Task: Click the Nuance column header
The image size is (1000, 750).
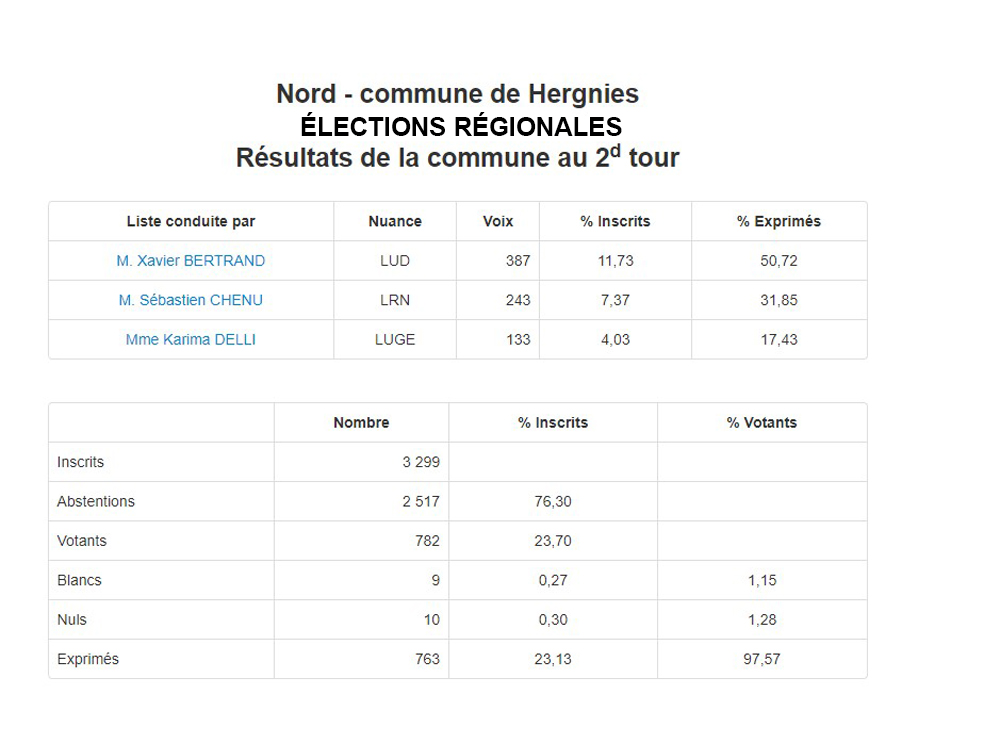Action: pos(395,221)
